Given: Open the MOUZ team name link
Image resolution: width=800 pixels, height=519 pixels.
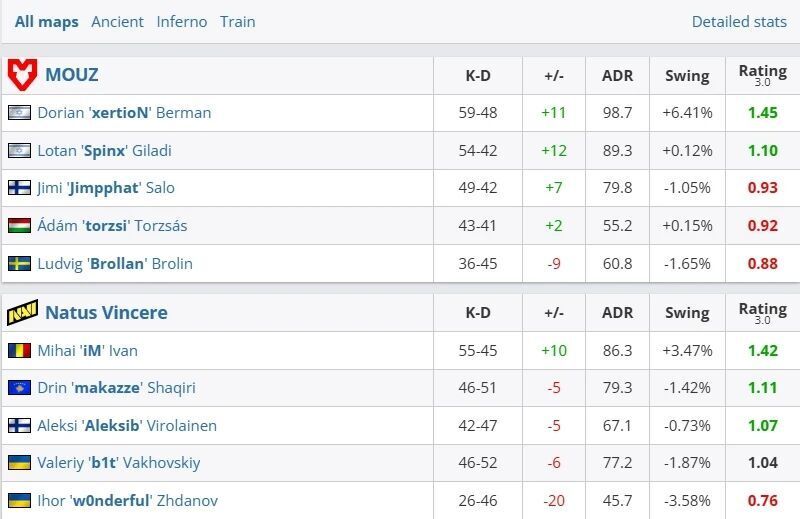Looking at the screenshot, I should click(x=71, y=75).
